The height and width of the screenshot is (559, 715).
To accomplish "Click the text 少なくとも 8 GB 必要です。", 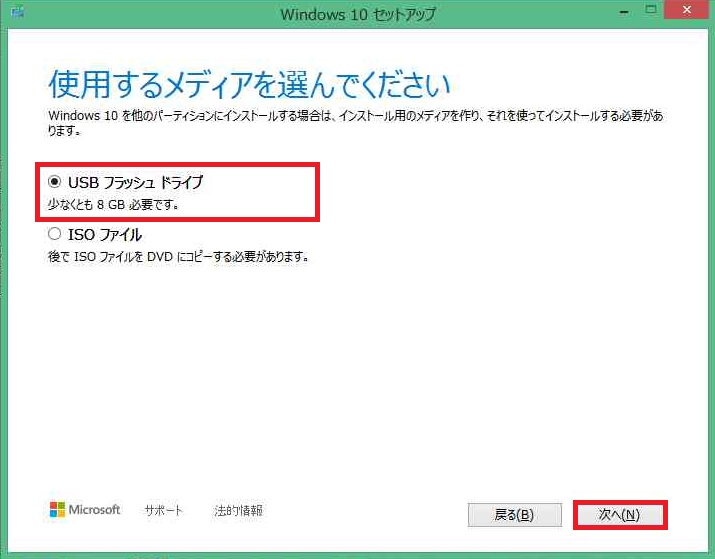I will pos(113,205).
